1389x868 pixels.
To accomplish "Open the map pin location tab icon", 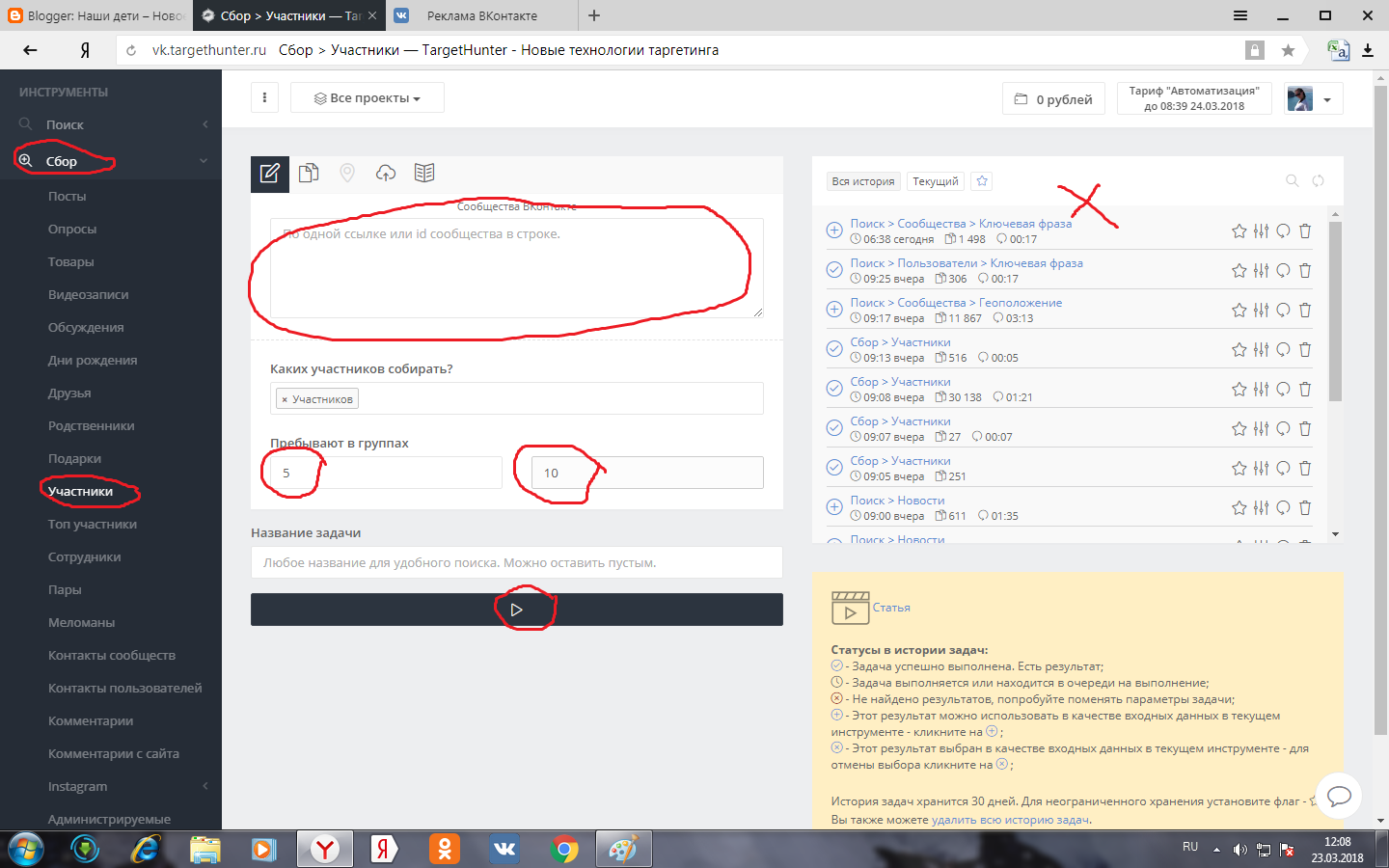I will [x=347, y=174].
